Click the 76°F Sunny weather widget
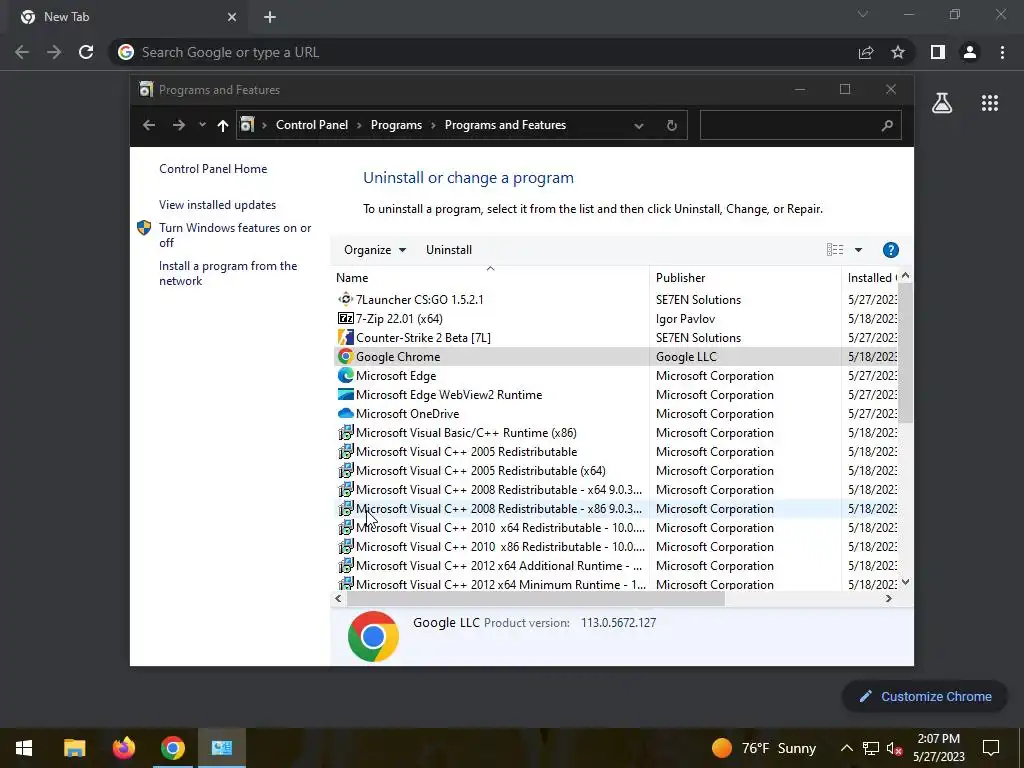 click(763, 748)
